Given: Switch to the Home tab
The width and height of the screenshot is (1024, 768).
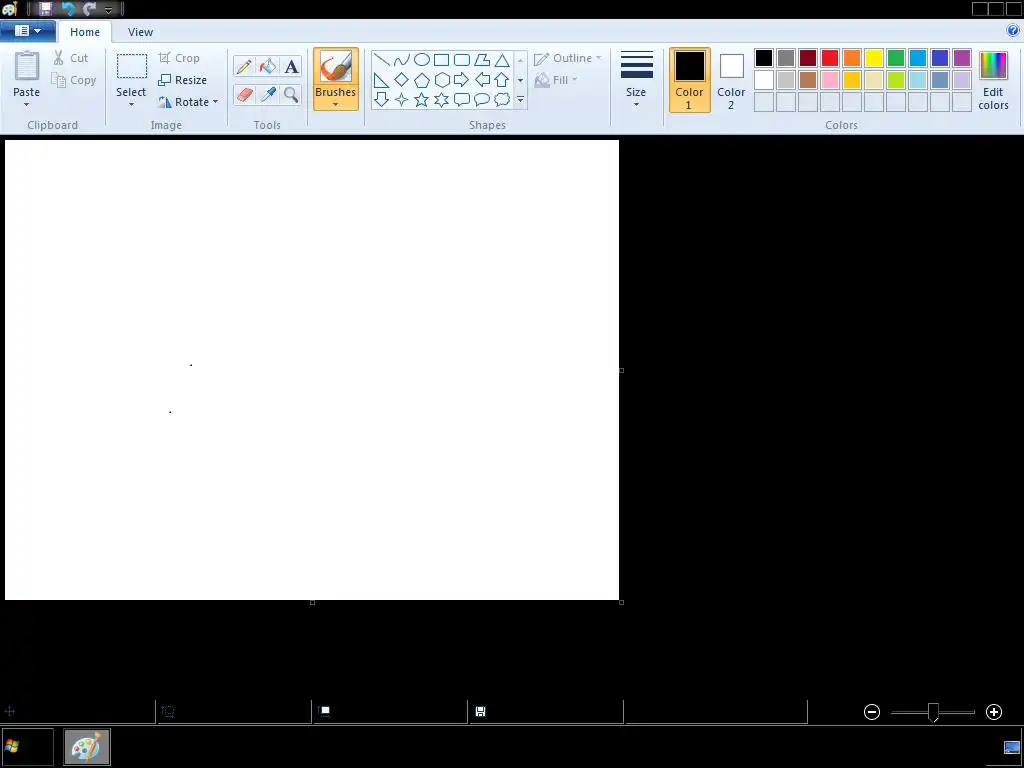Looking at the screenshot, I should click(85, 32).
